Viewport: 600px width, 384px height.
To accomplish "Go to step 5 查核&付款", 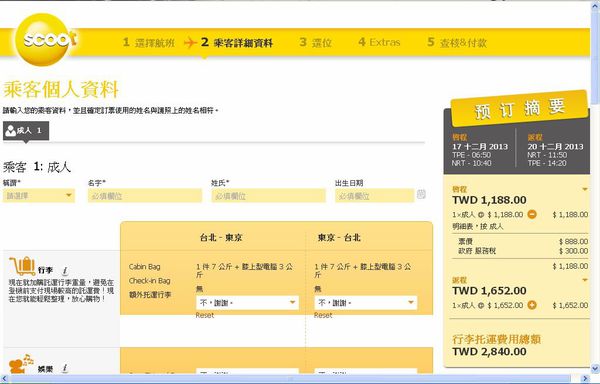I will coord(457,42).
